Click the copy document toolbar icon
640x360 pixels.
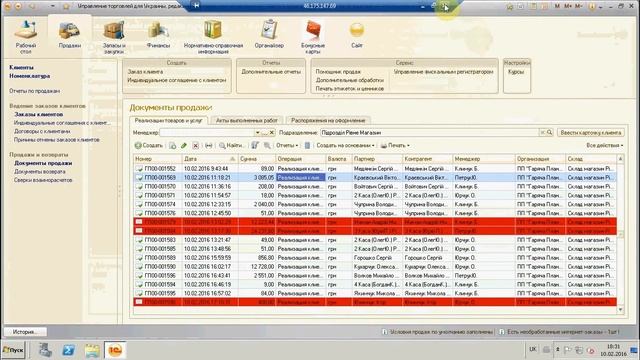[173, 145]
